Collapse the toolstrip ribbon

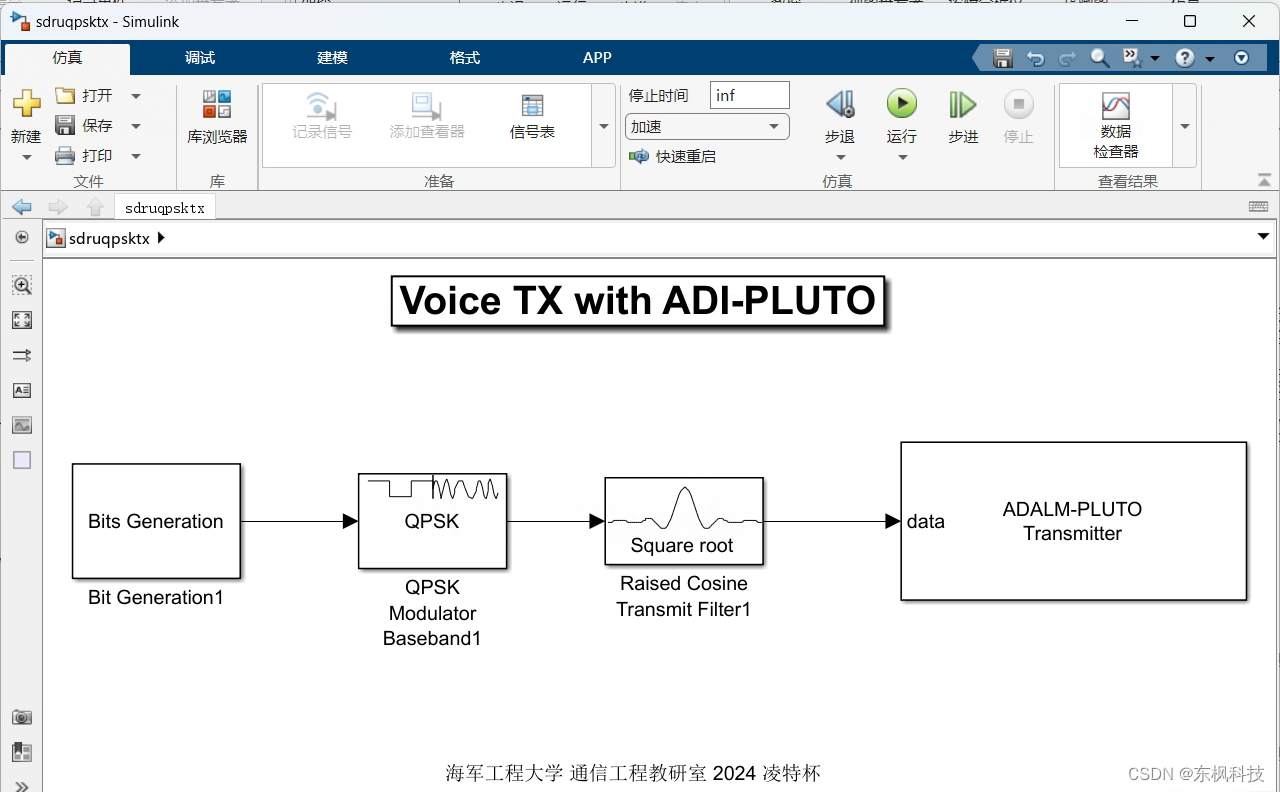pos(1265,180)
